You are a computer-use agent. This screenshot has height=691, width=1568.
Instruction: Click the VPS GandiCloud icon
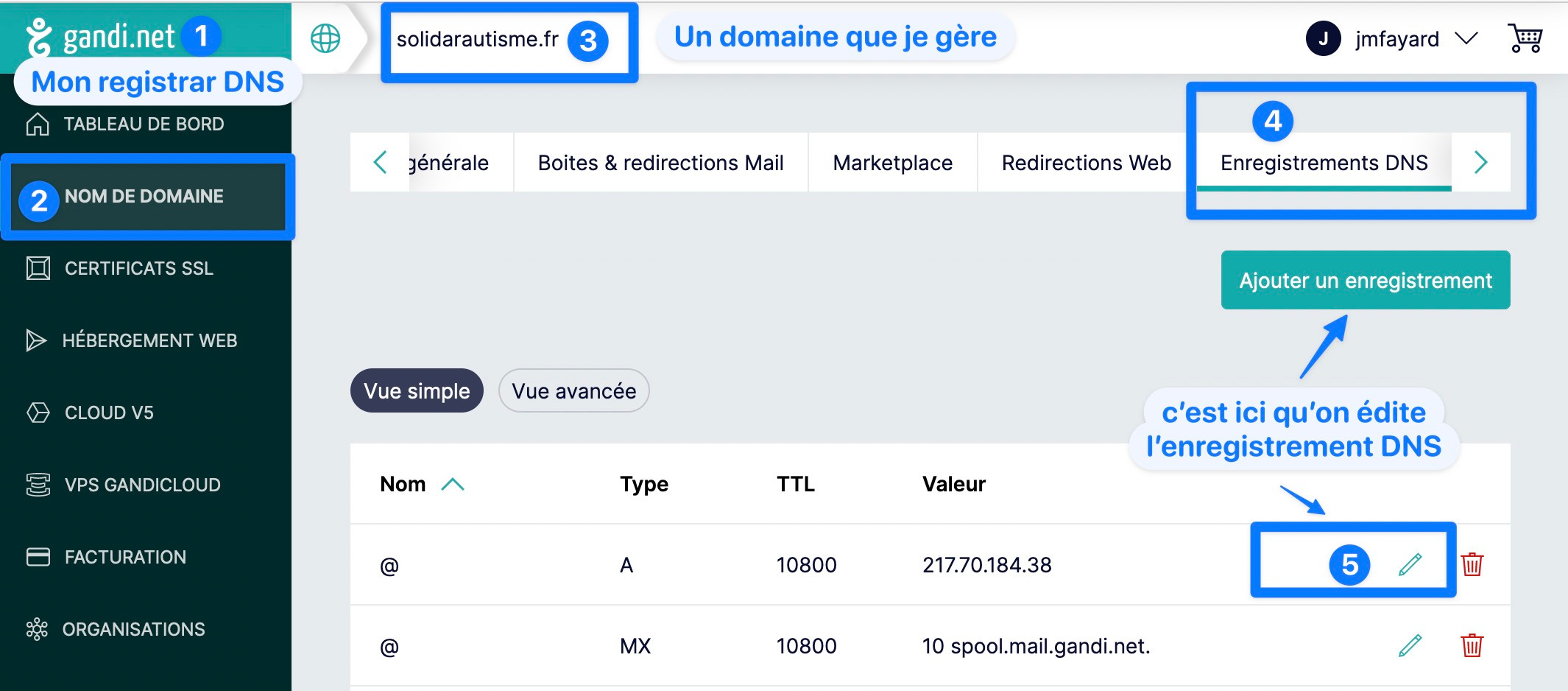[38, 485]
